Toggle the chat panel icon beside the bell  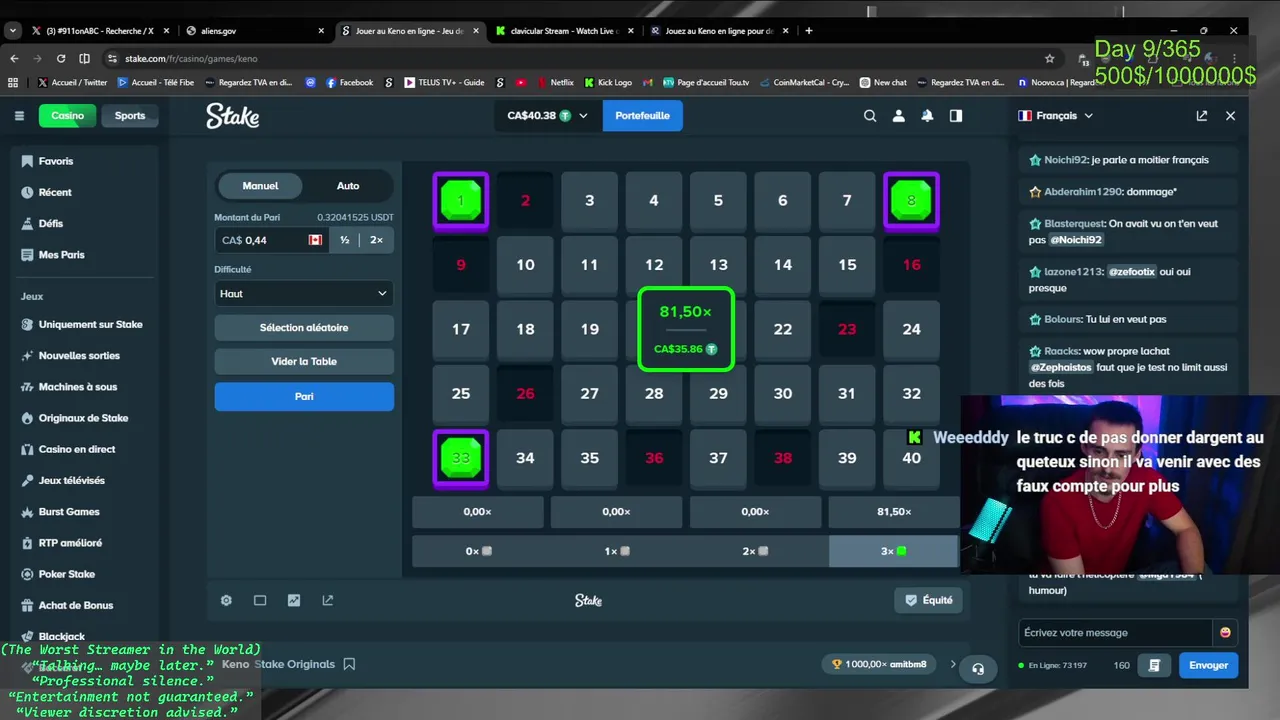point(956,116)
